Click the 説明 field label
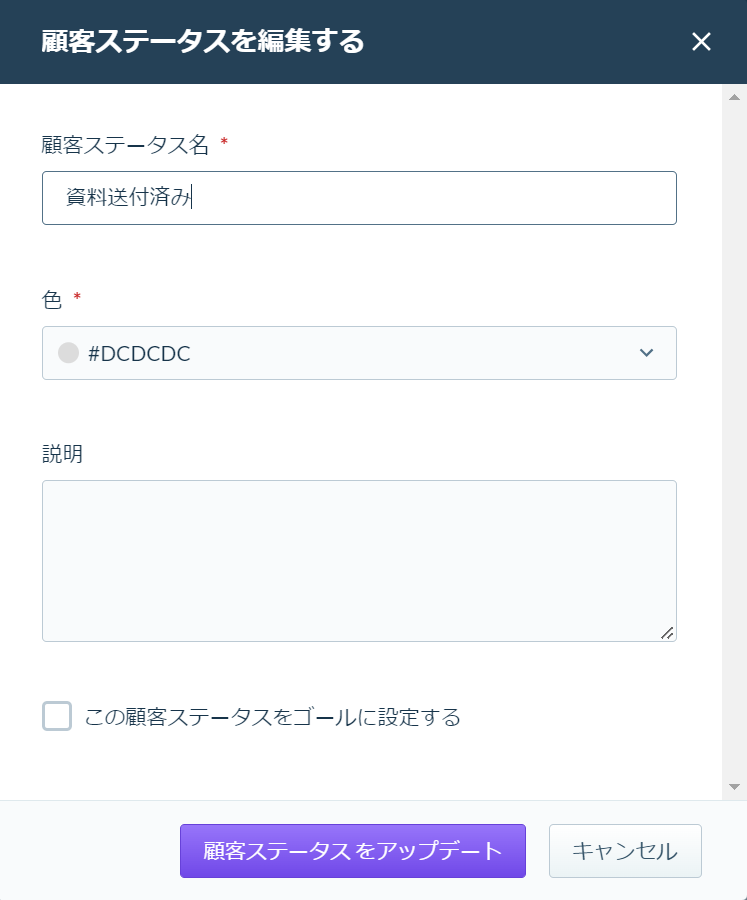747x900 pixels. [x=62, y=453]
